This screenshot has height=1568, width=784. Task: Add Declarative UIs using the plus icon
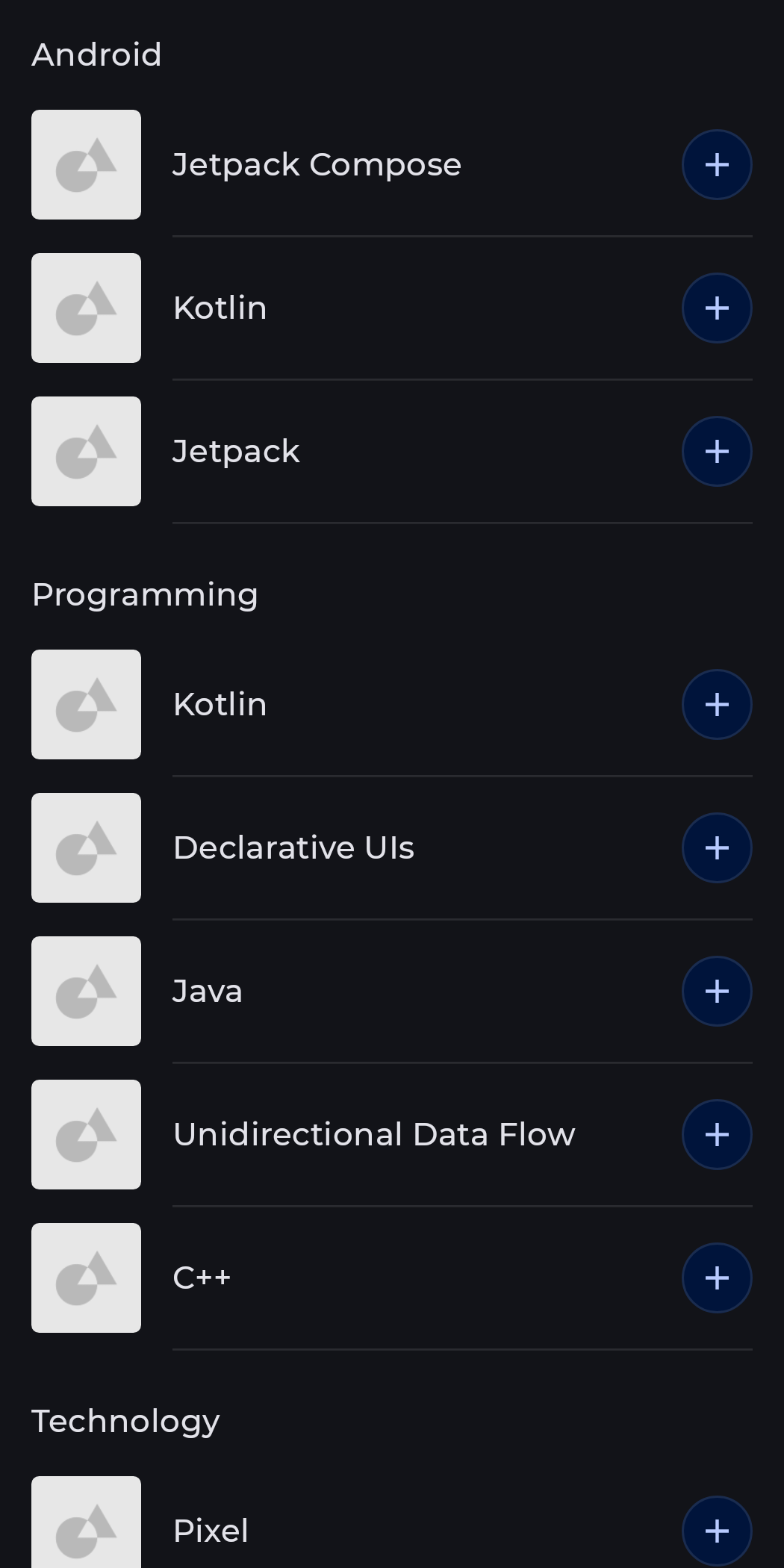tap(717, 848)
